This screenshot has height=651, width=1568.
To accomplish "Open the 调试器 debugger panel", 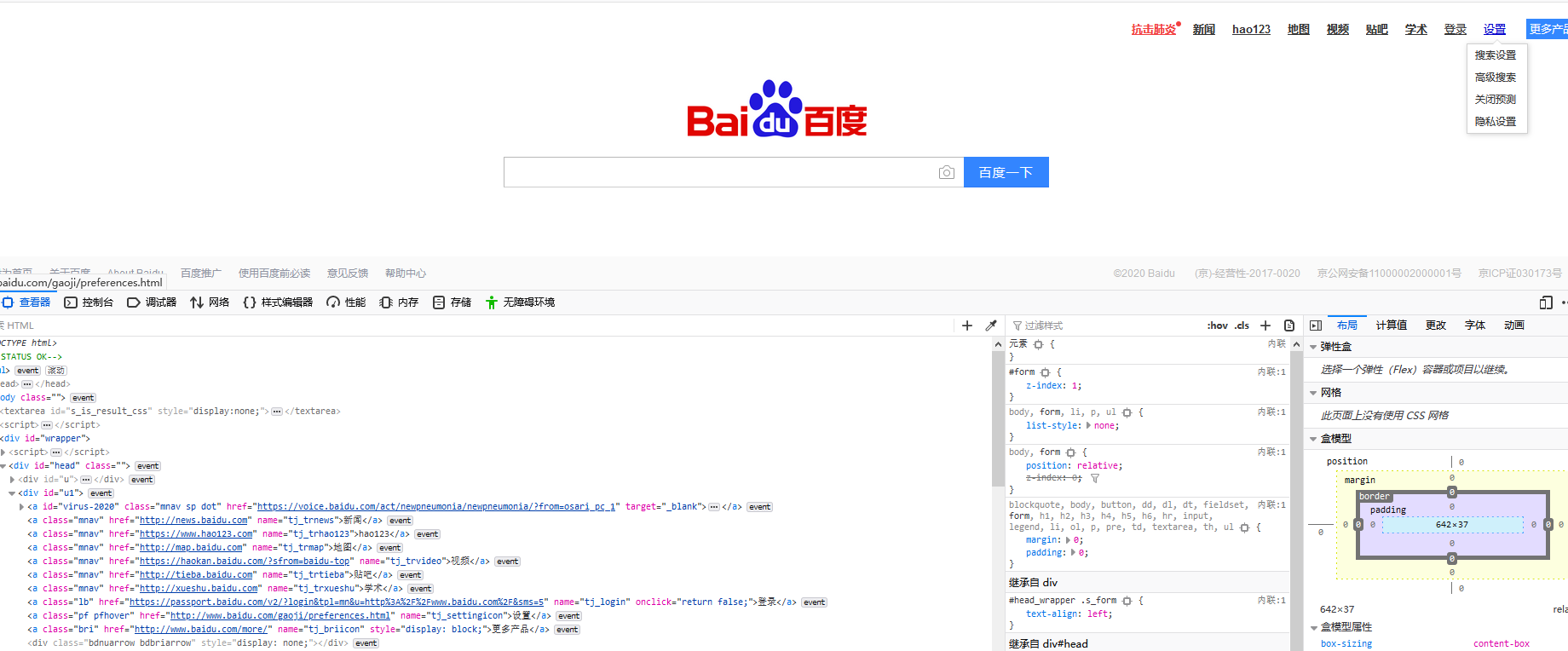I will [152, 302].
